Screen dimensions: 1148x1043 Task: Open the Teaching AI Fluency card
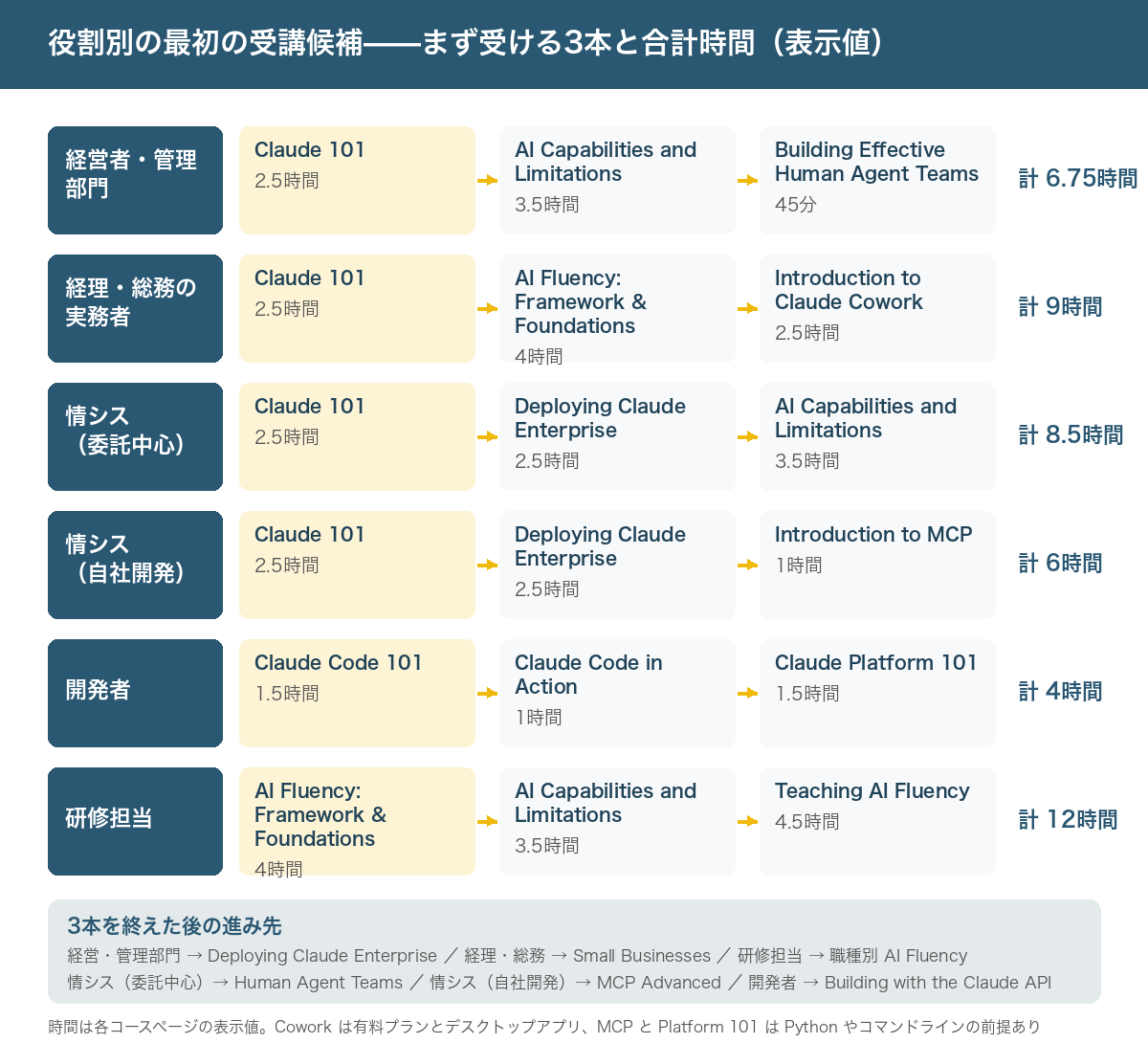point(877,821)
